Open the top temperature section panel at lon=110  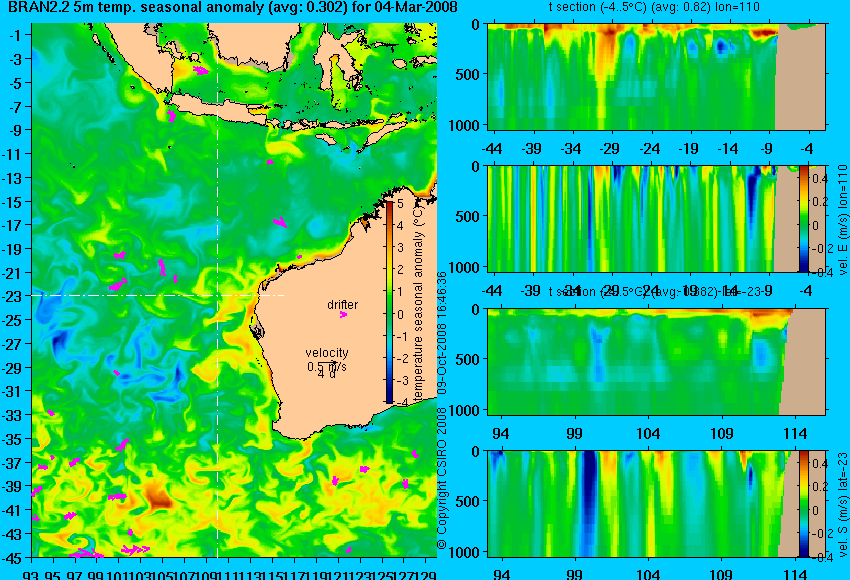click(x=656, y=76)
